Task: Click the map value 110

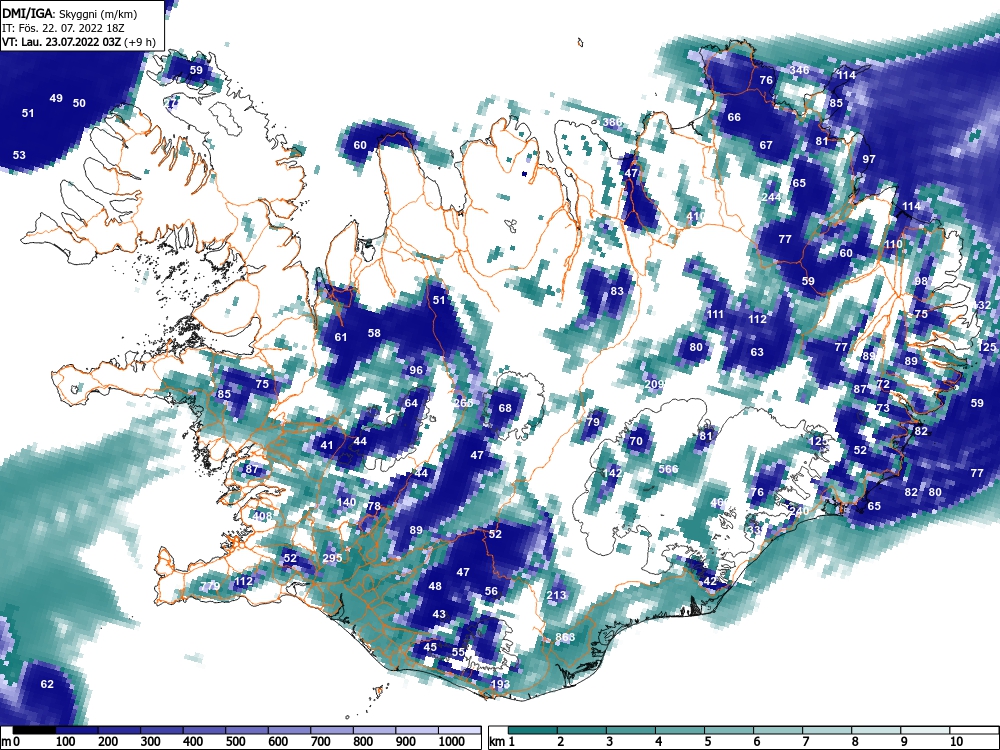Action: (893, 244)
